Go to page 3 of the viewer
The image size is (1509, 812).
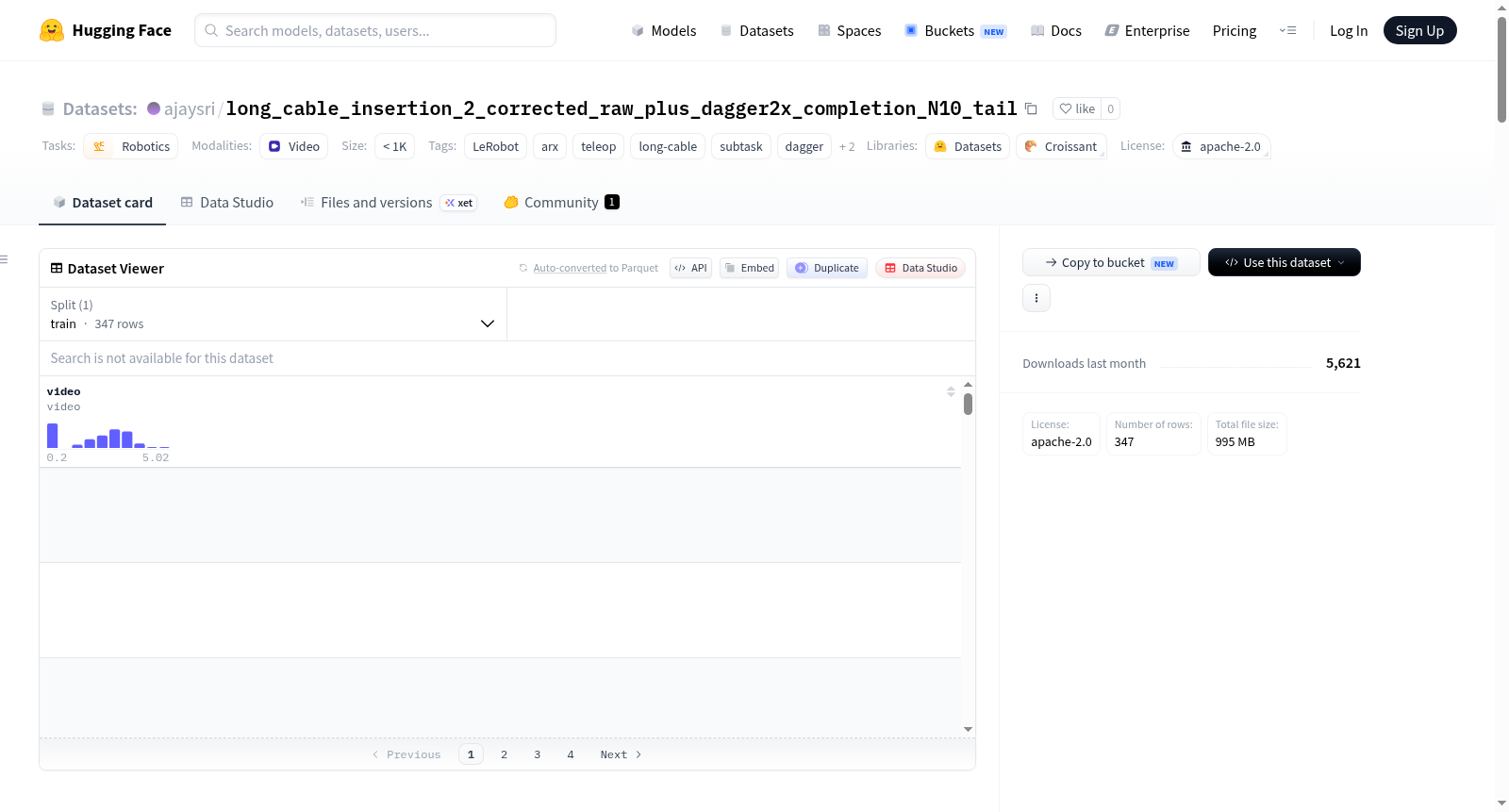(x=538, y=754)
